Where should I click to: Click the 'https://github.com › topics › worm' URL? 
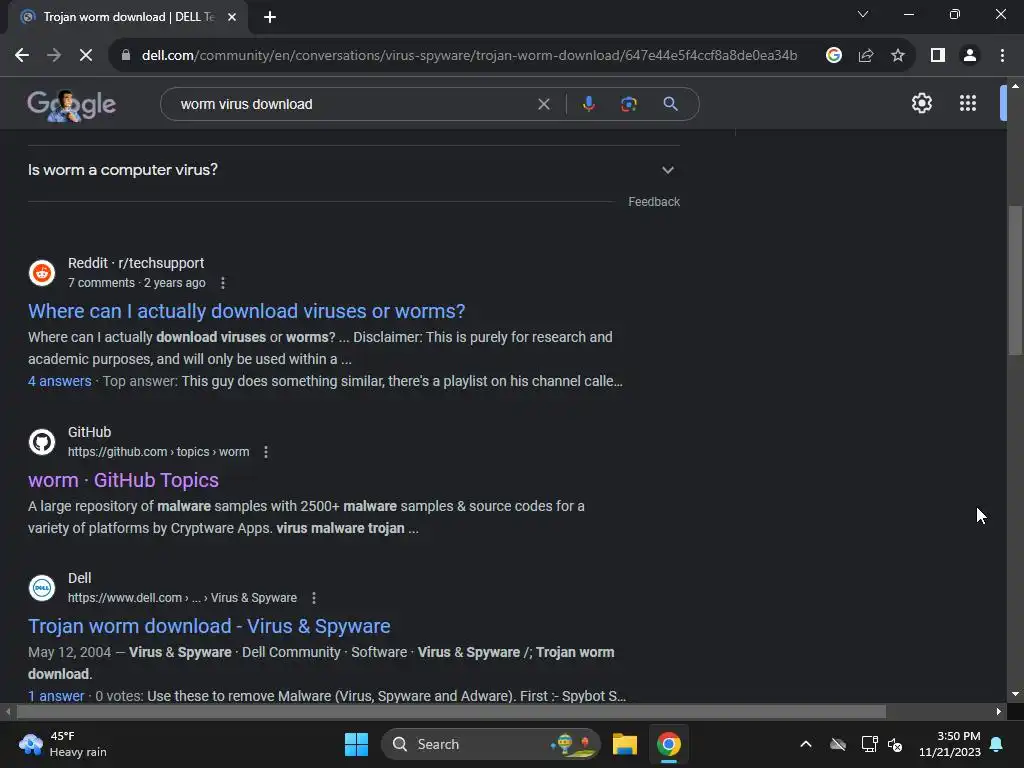point(159,452)
